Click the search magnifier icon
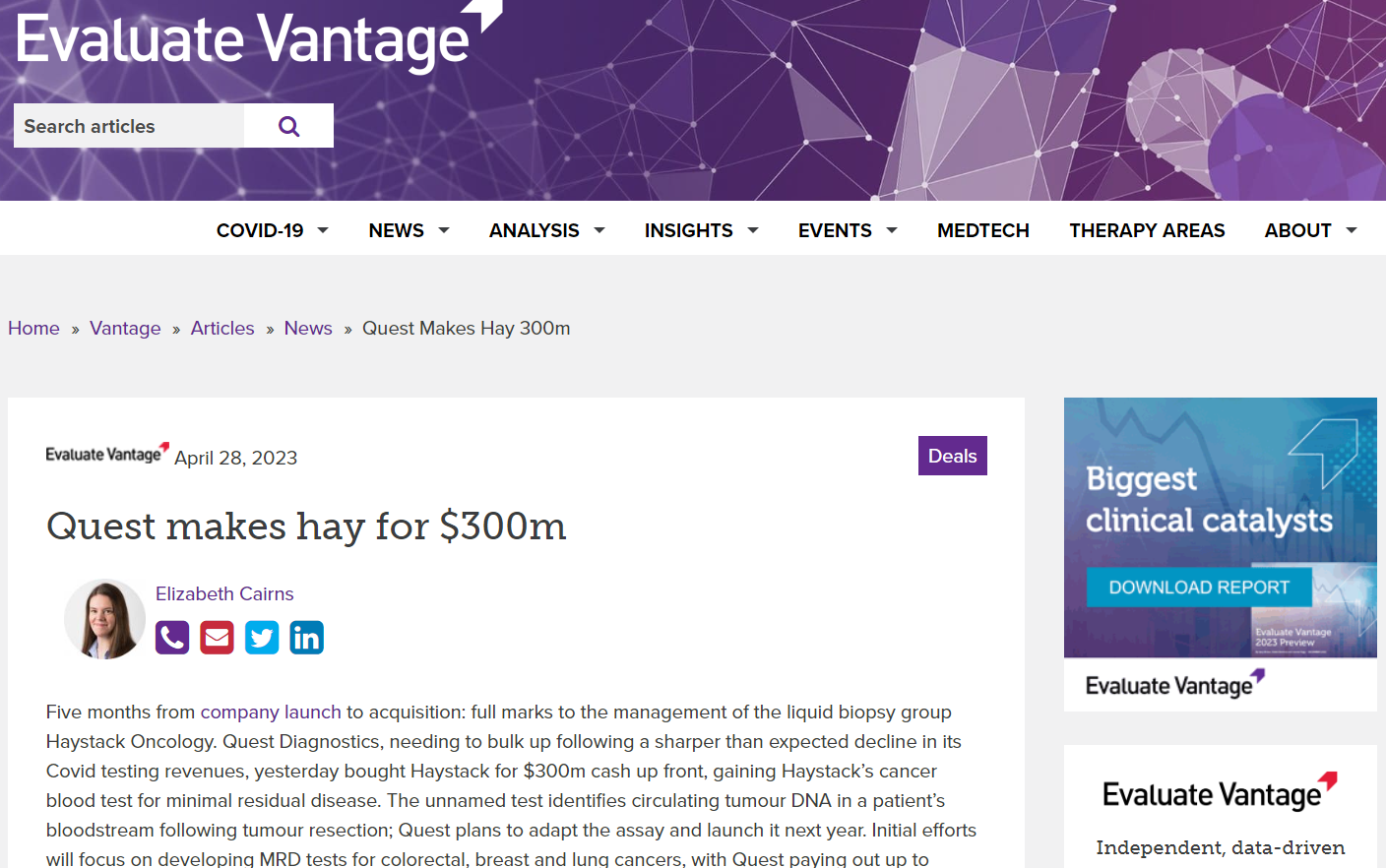1386x868 pixels. [288, 126]
